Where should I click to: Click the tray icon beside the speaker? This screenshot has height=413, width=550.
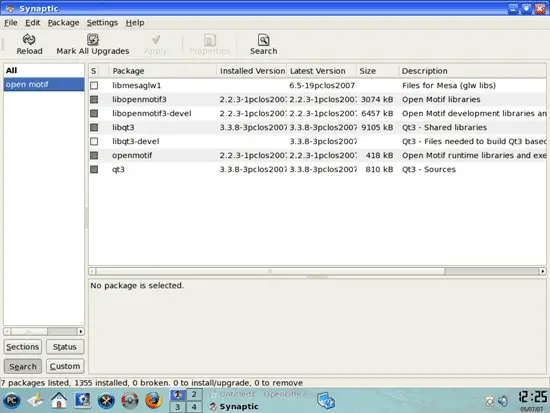coord(490,401)
